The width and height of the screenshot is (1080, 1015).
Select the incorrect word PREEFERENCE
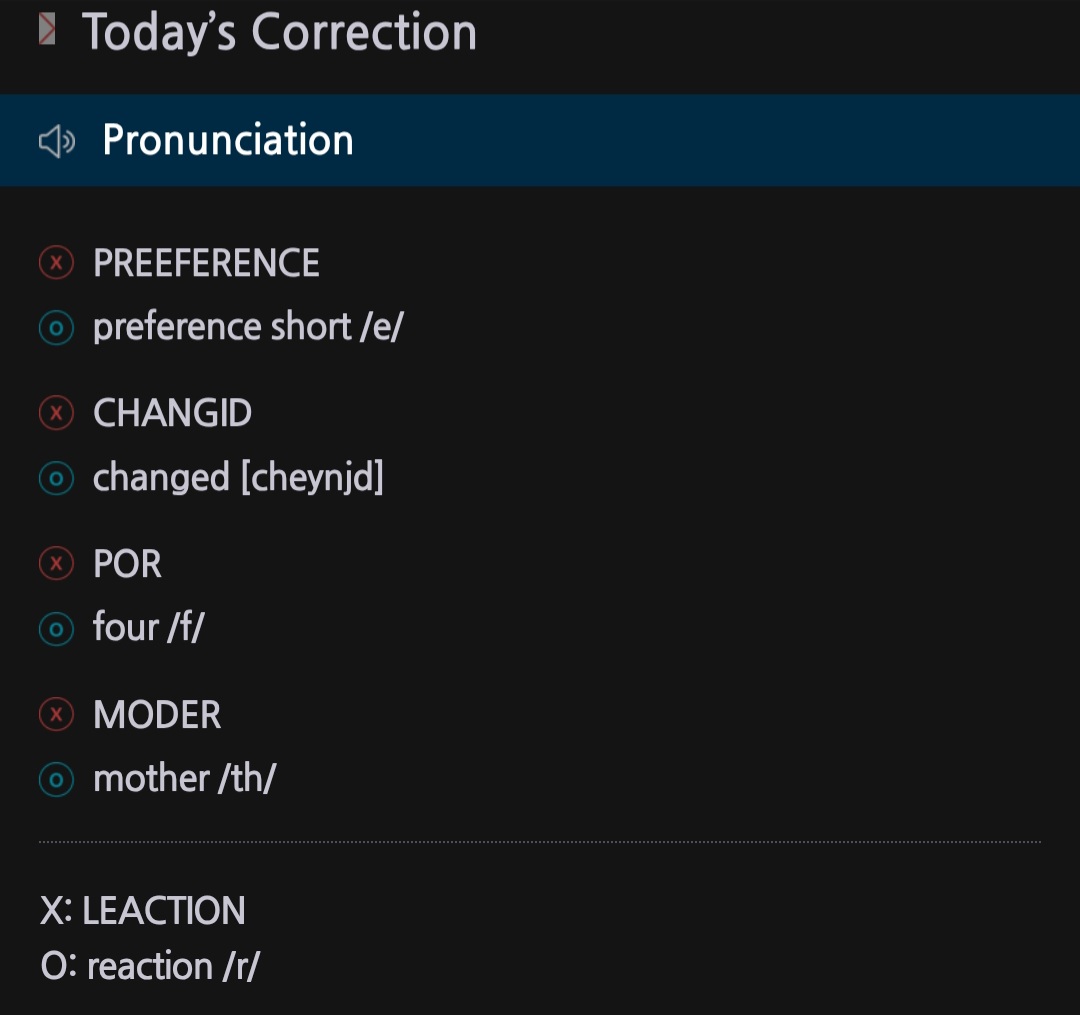coord(206,263)
